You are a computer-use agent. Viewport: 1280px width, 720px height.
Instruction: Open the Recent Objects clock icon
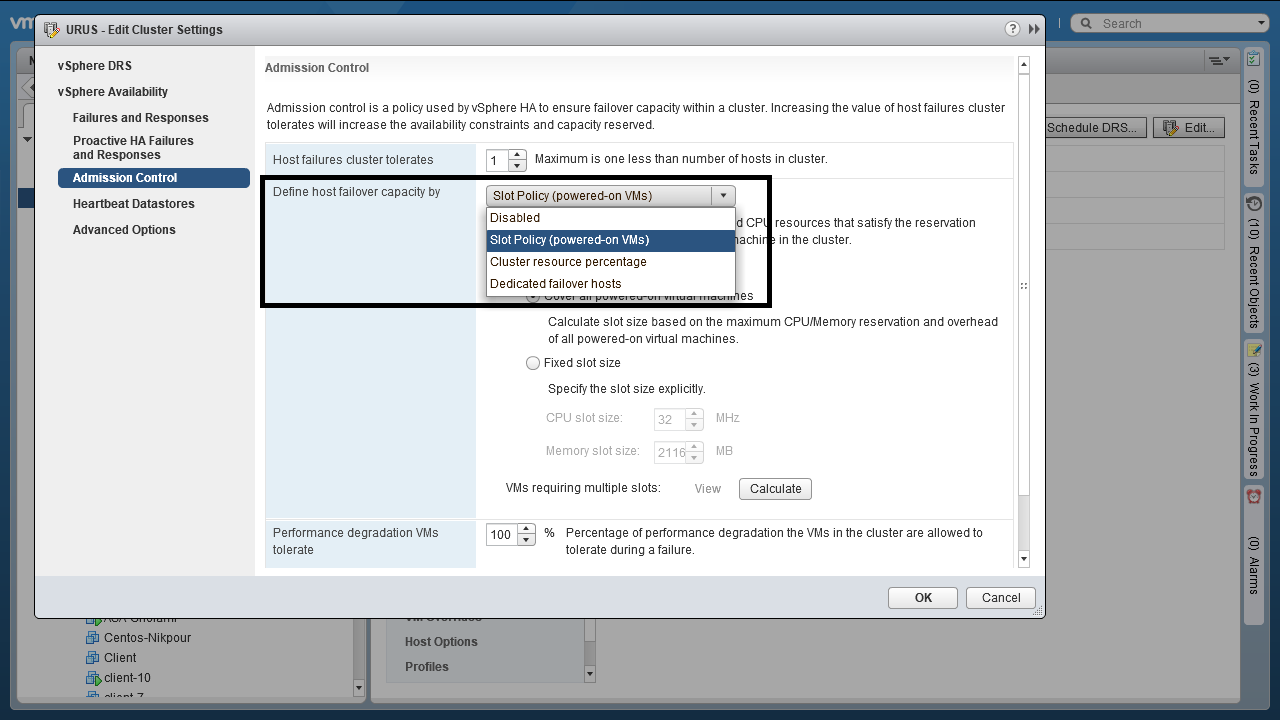click(1254, 204)
